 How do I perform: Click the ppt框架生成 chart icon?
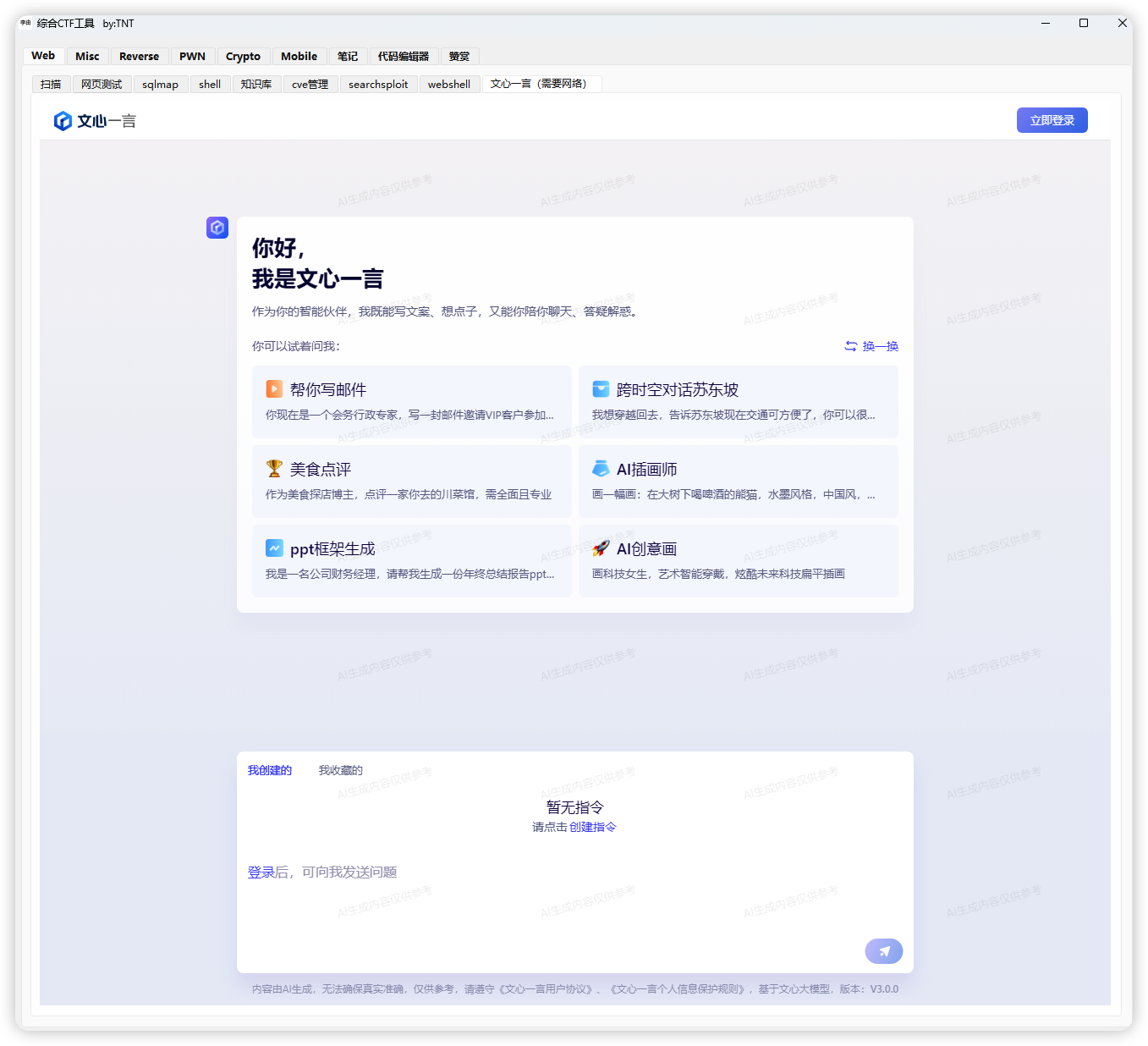pyautogui.click(x=274, y=548)
